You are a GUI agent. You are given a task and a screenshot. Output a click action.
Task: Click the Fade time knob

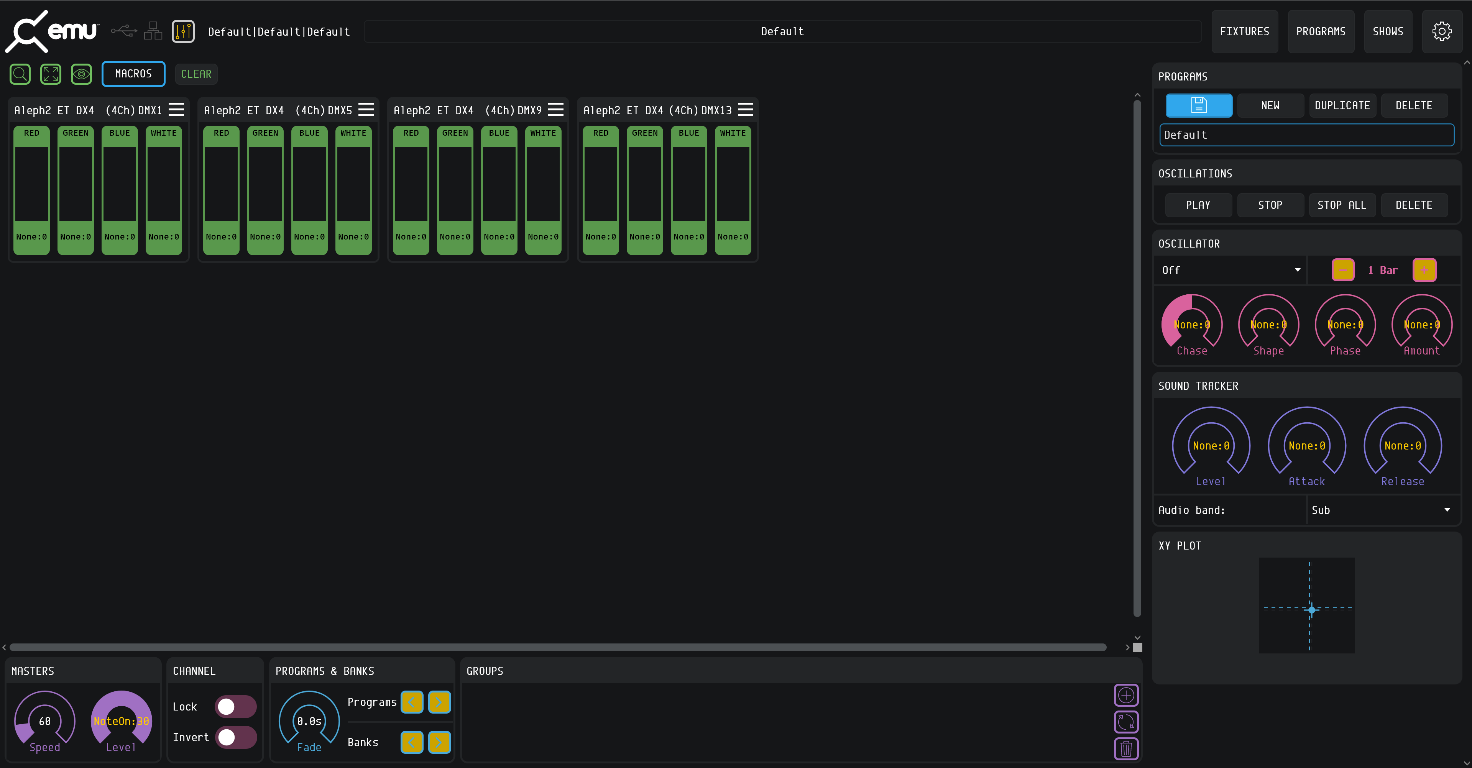point(309,719)
